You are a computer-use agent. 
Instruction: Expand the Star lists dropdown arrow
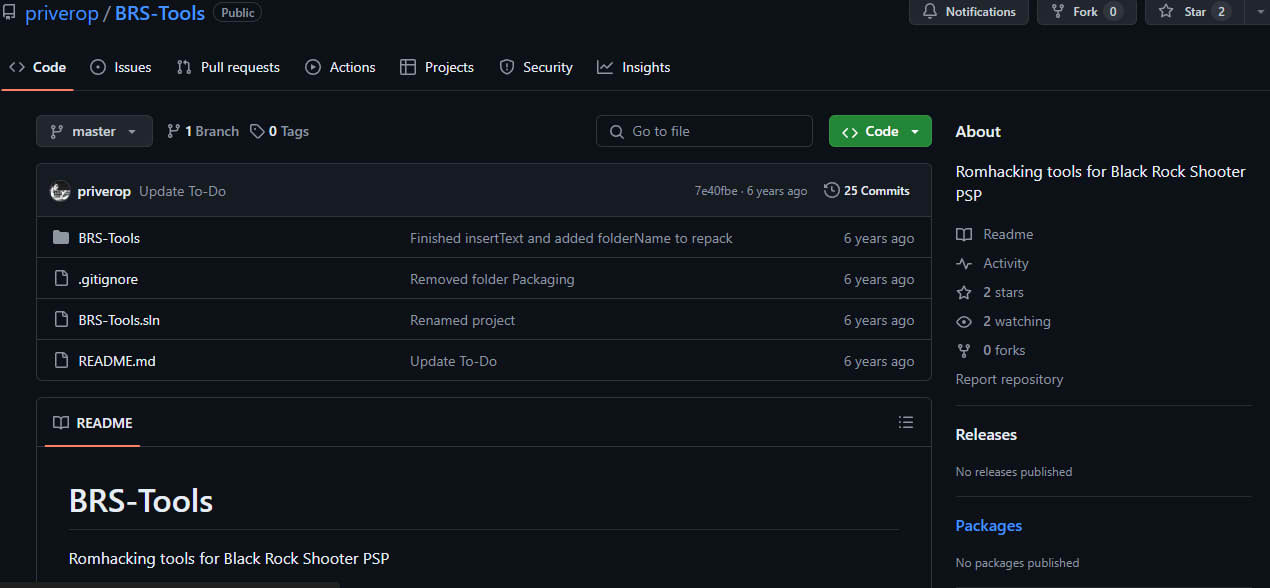1257,12
